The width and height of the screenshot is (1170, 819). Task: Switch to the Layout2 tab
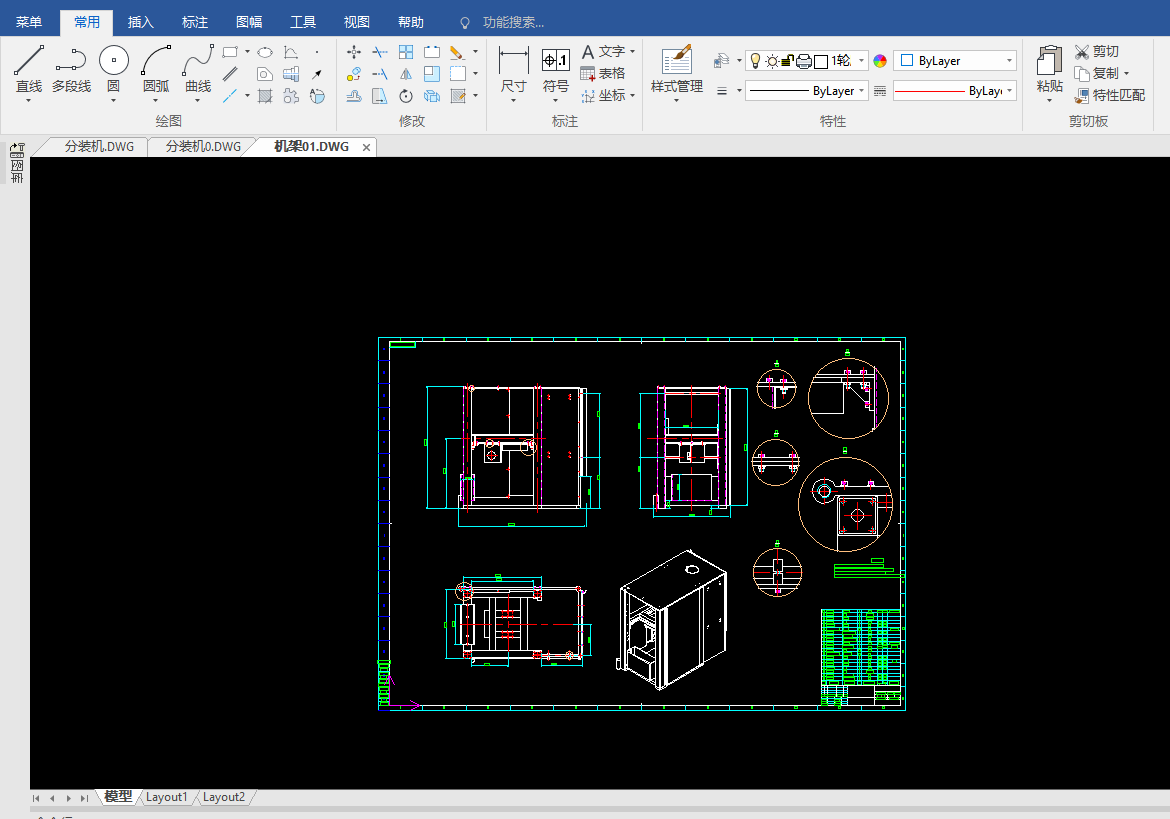point(224,797)
